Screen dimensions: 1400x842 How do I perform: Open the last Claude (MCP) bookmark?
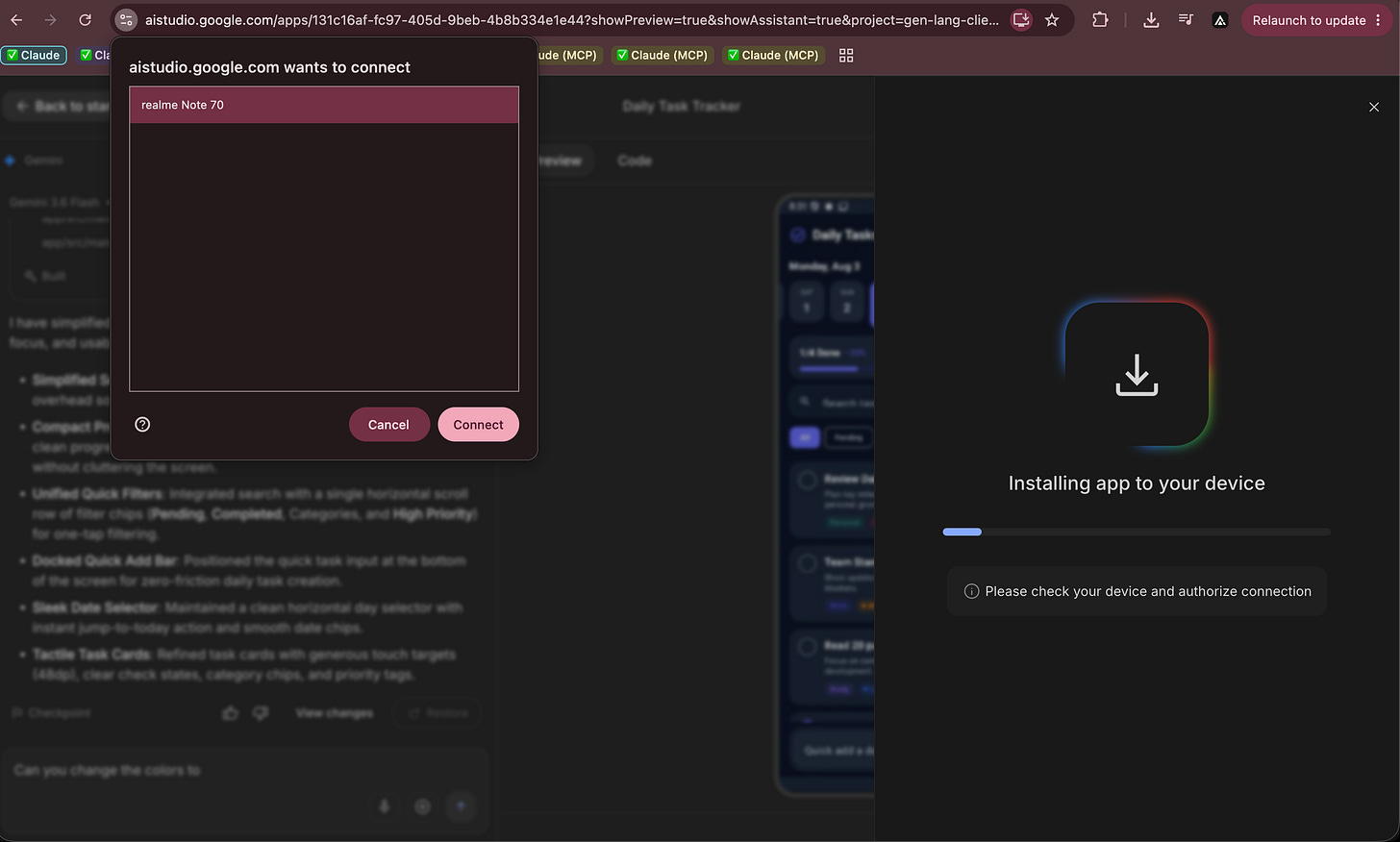[x=772, y=56]
